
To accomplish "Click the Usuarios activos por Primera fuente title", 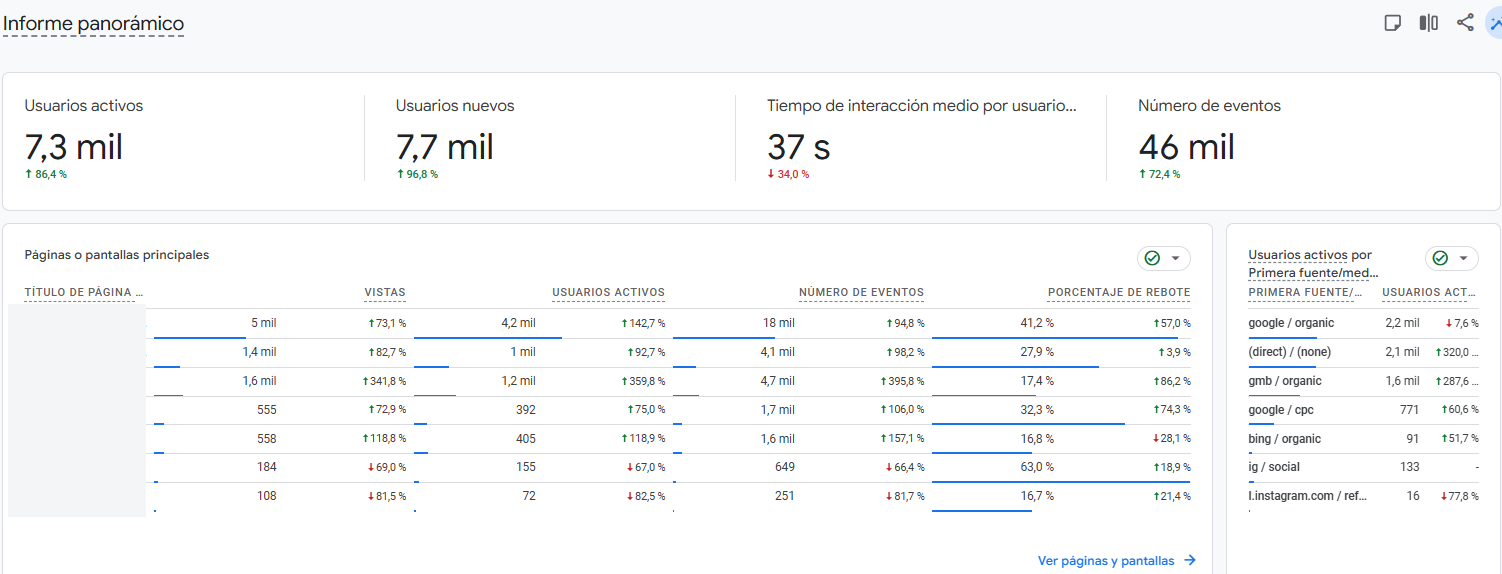I will [1313, 264].
